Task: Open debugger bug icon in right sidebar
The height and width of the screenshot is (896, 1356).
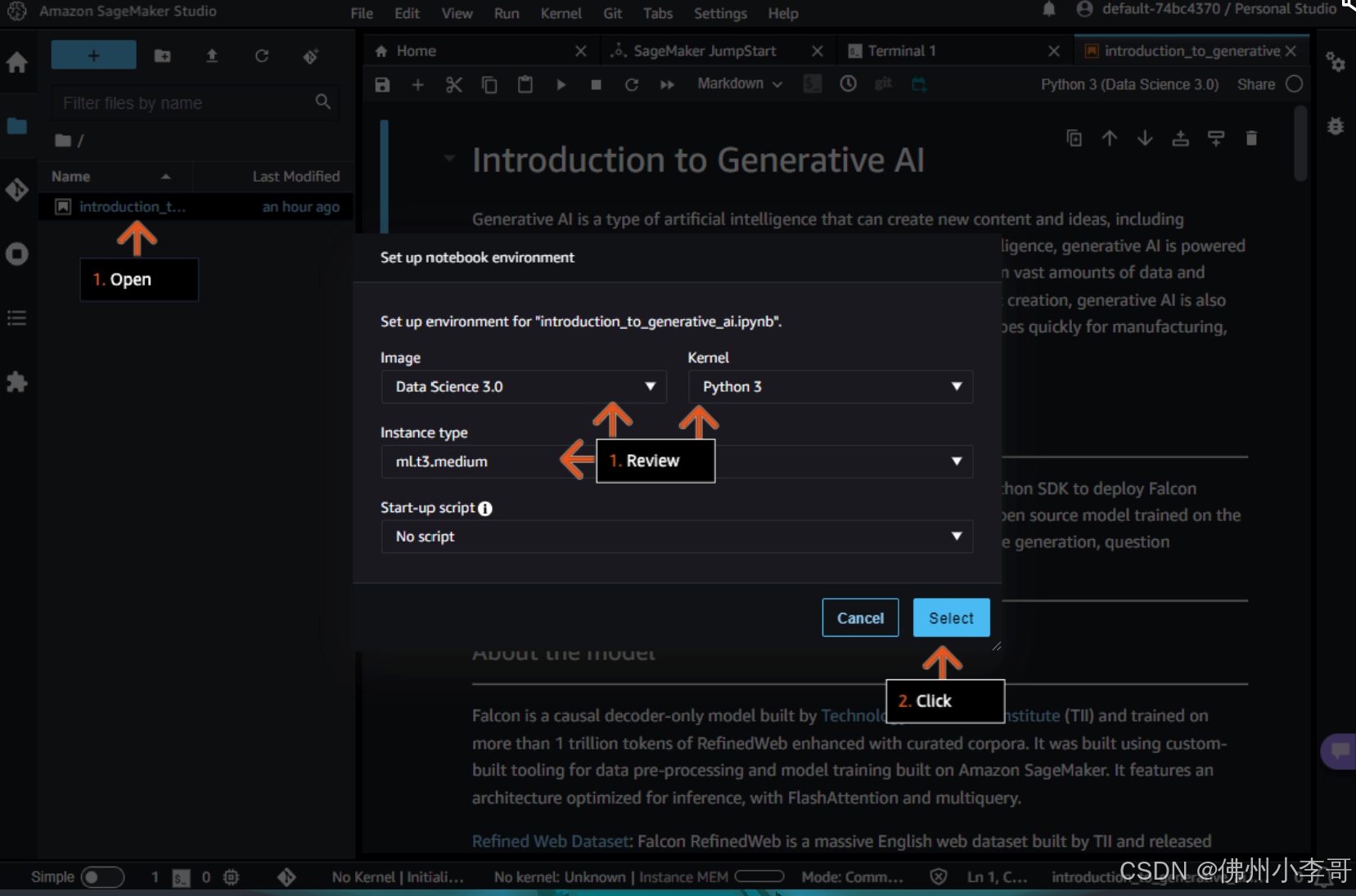Action: coord(1336,126)
